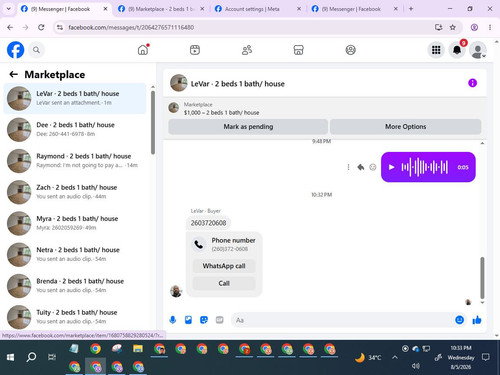
Task: Open the account profile avatar menu
Action: pyautogui.click(x=478, y=50)
